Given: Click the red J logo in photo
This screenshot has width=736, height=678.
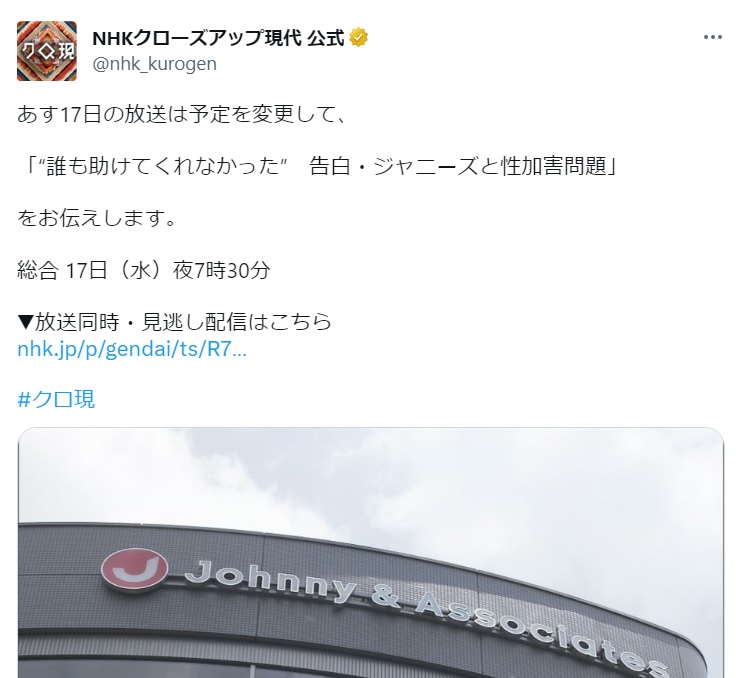Looking at the screenshot, I should point(135,569).
